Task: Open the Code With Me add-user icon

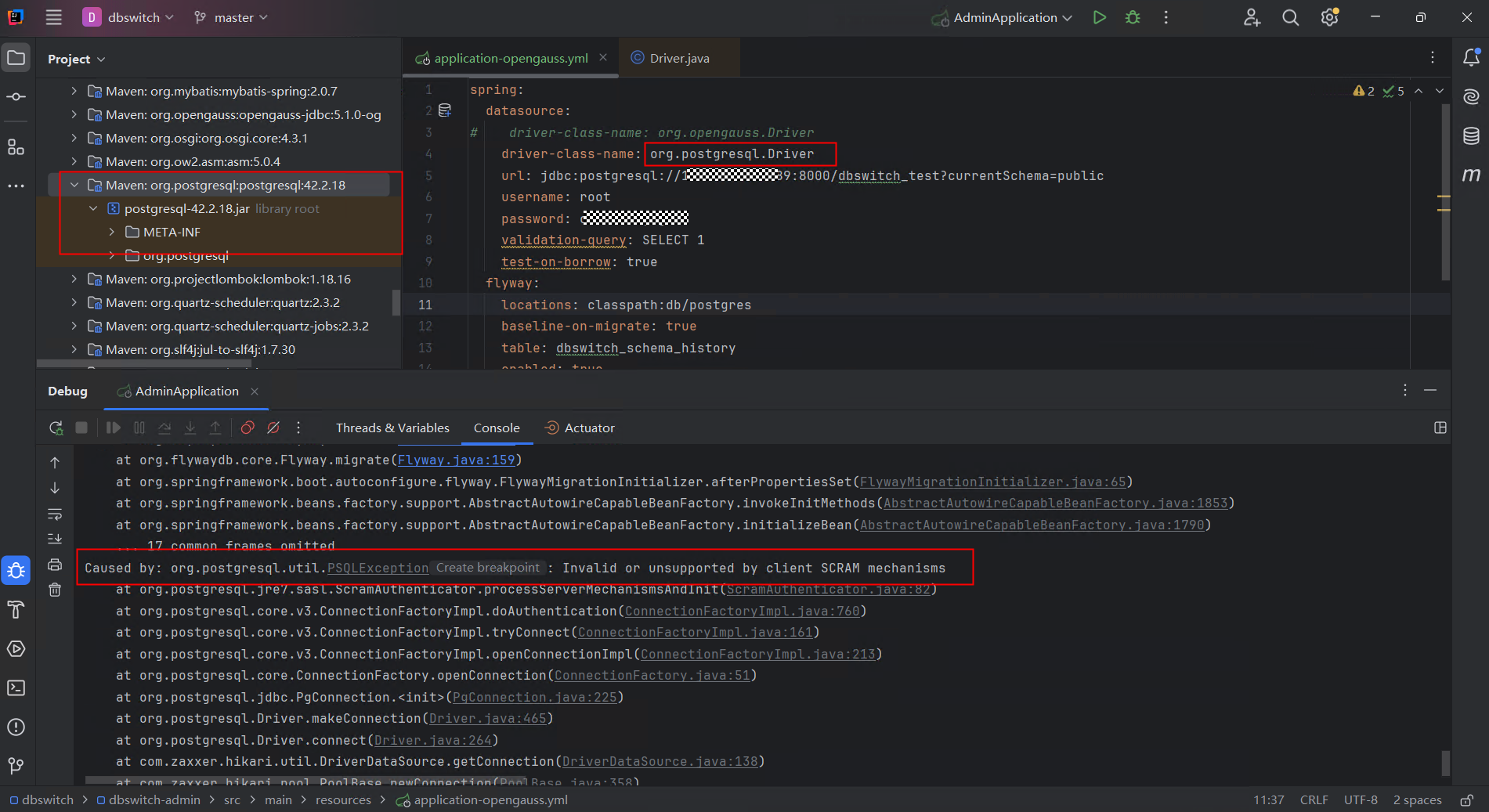Action: (1252, 17)
